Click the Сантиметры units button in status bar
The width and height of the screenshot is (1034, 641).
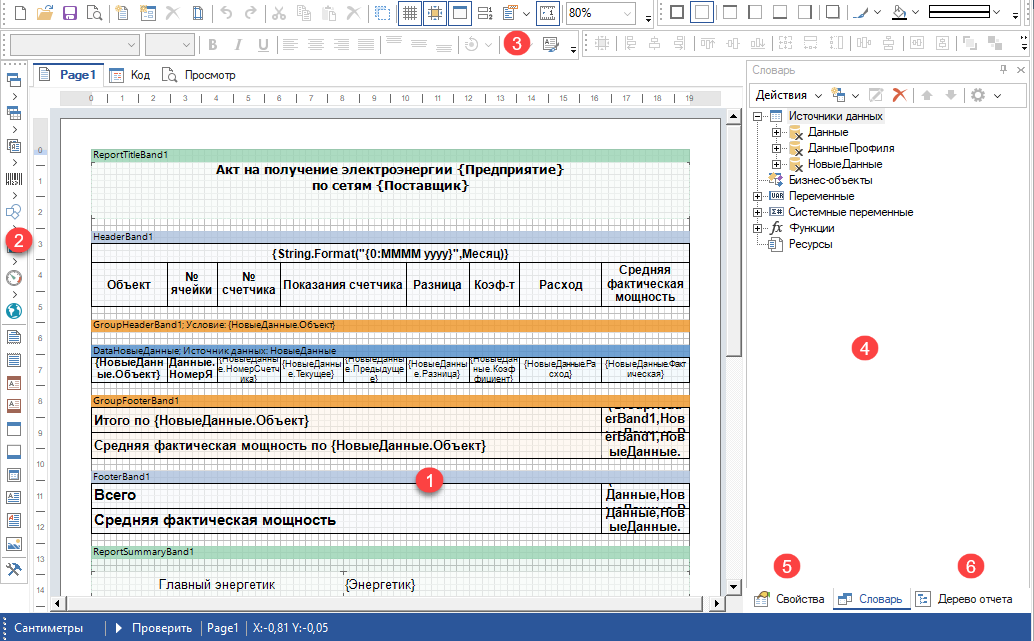49,628
